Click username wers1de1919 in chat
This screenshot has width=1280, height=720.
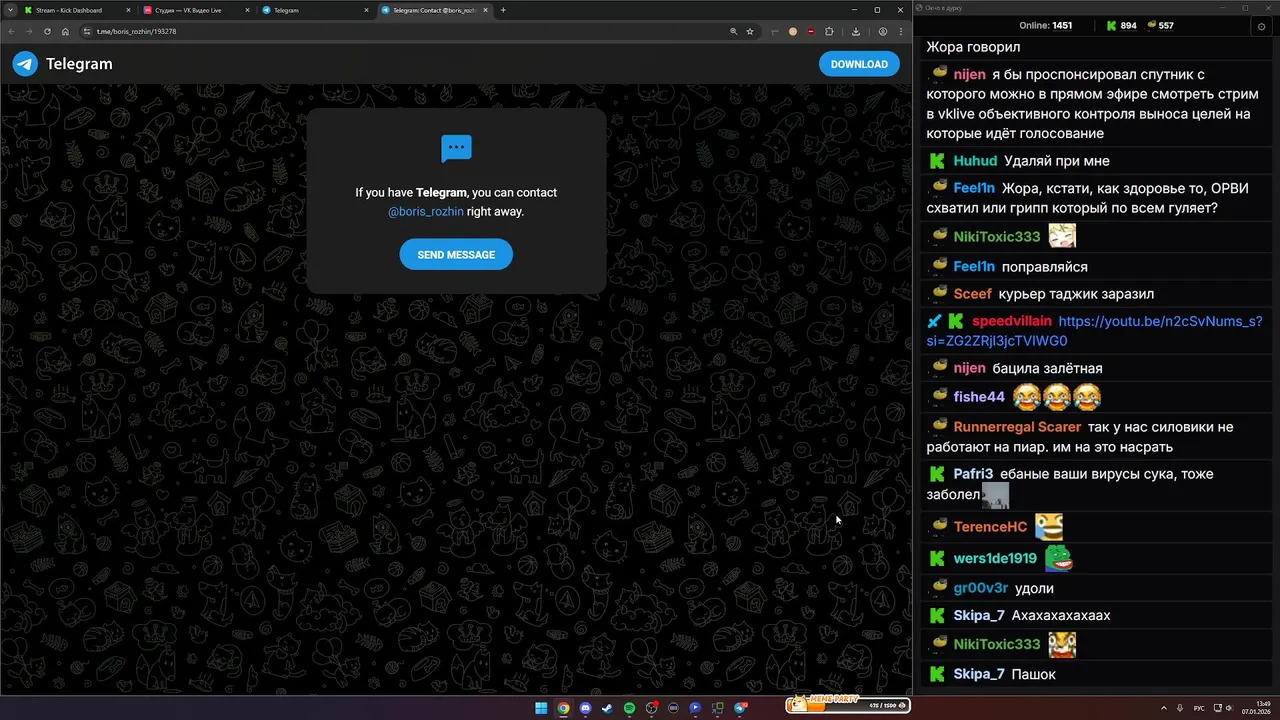[x=995, y=558]
